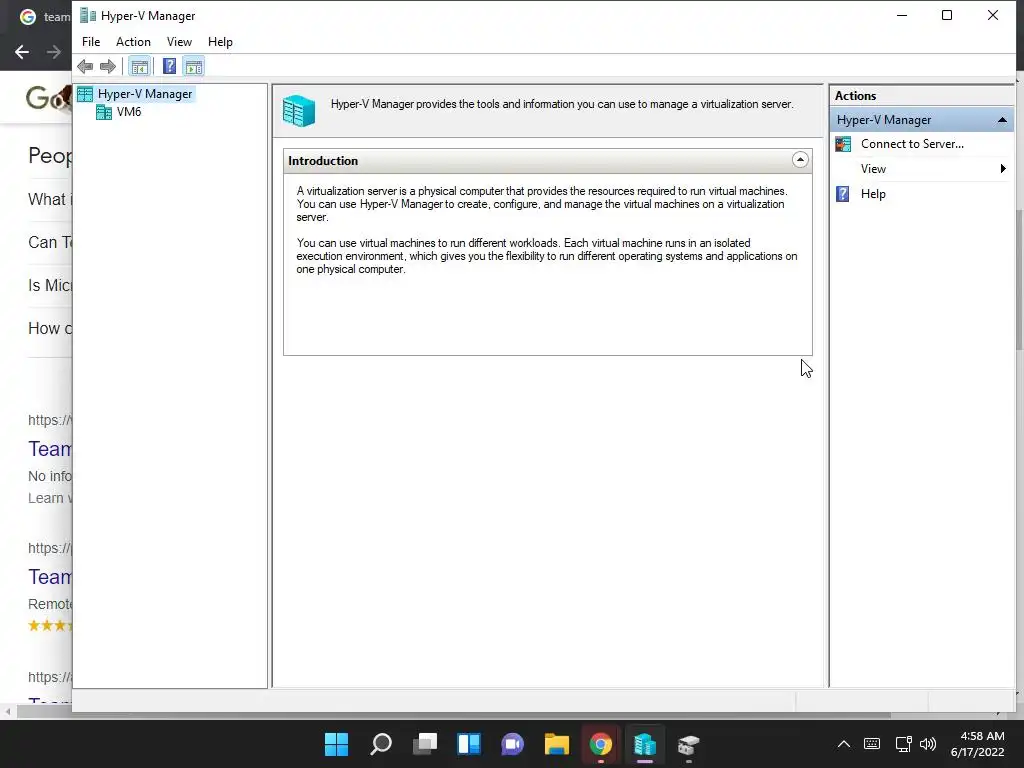Open File Explorer from the taskbar
This screenshot has width=1024, height=768.
tap(557, 744)
